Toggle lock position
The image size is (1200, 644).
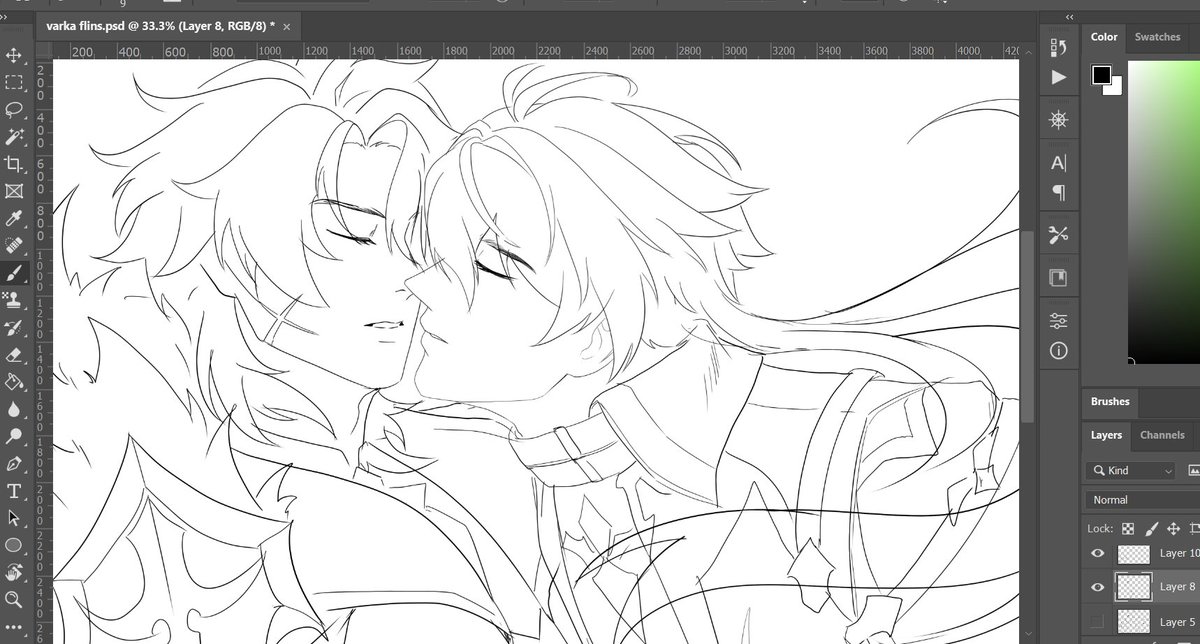(1173, 528)
